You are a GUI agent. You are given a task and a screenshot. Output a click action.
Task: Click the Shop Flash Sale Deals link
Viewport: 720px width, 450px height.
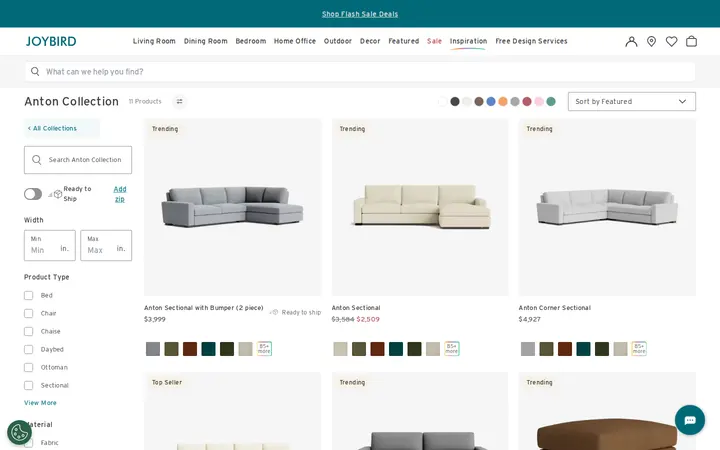click(x=360, y=14)
